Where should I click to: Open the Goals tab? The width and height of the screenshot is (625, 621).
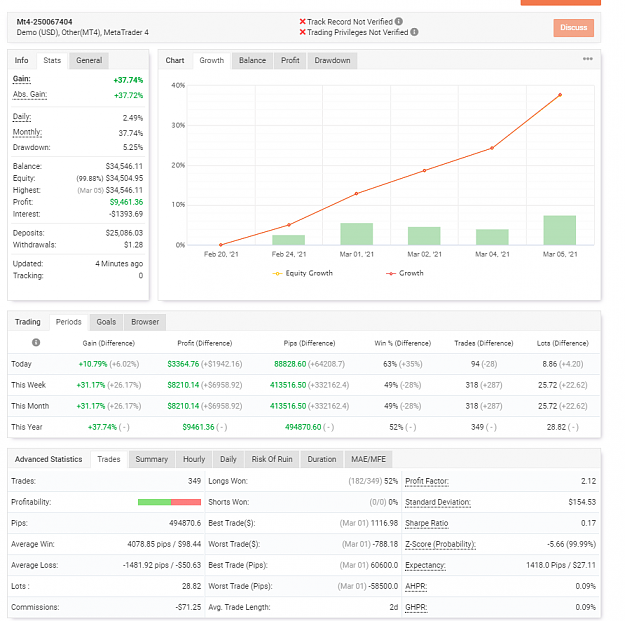[106, 322]
